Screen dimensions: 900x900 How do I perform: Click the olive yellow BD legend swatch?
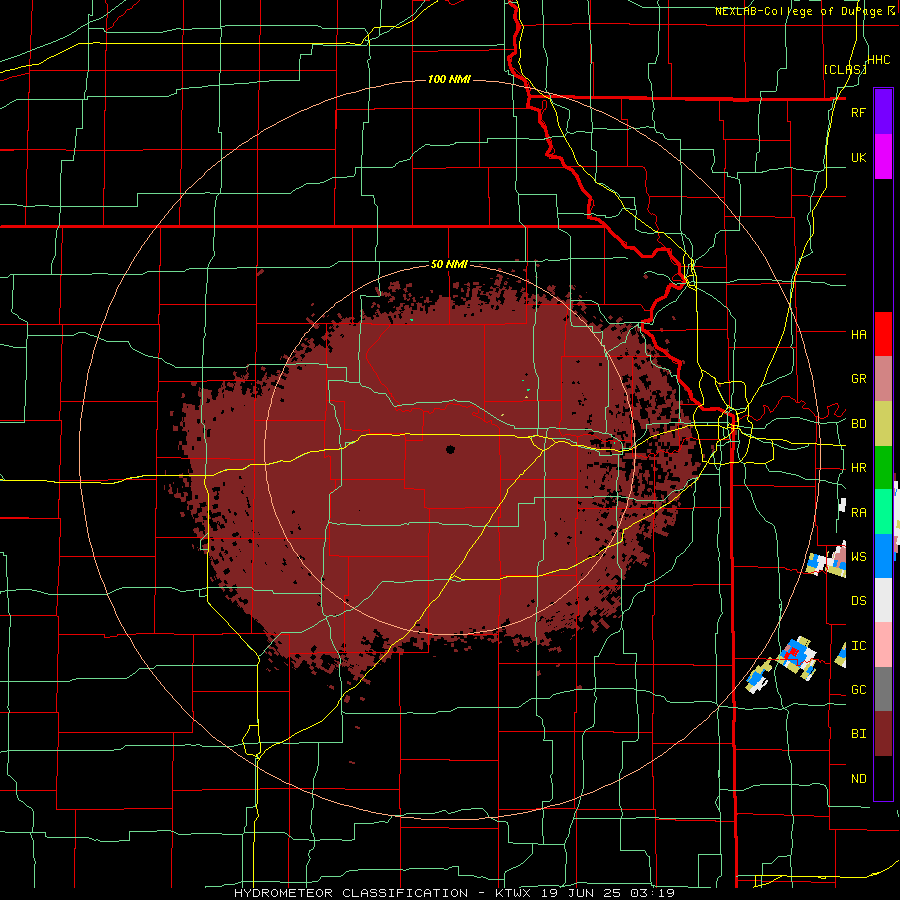pos(883,424)
